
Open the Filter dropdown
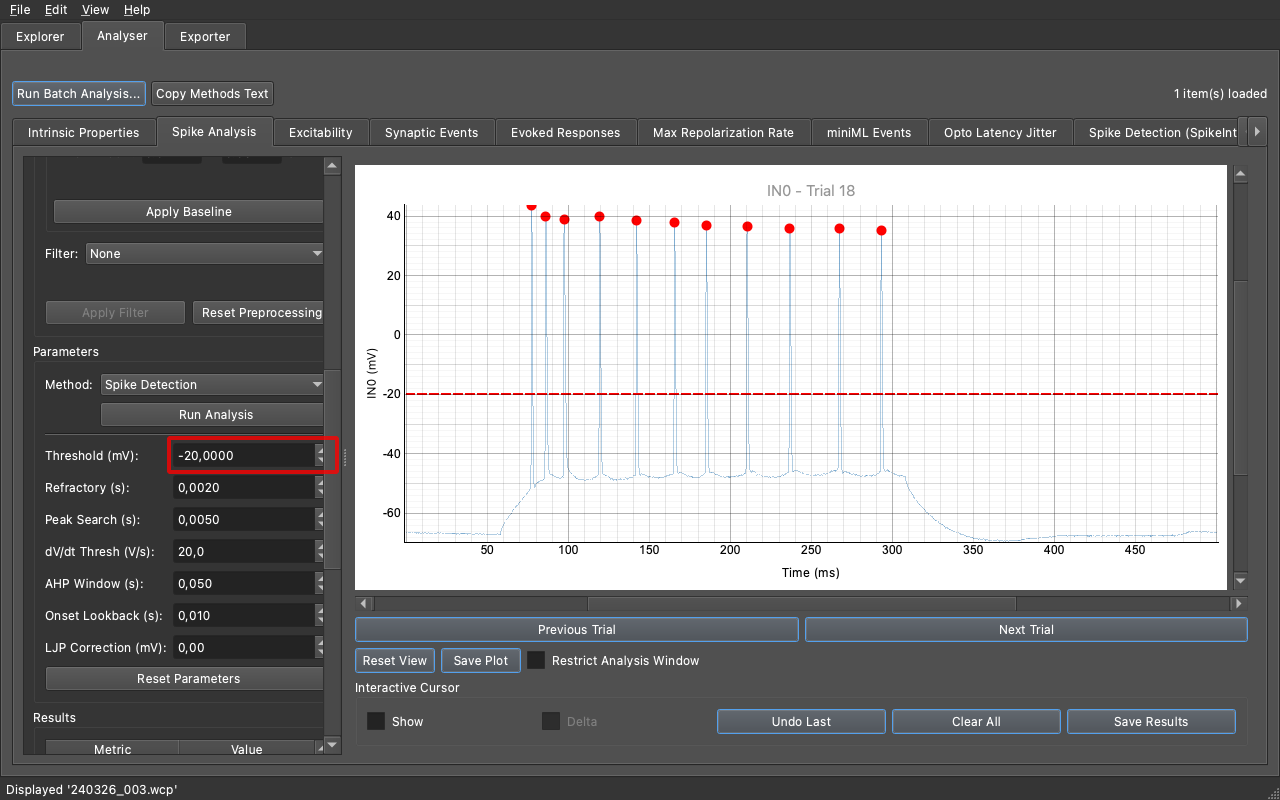[205, 254]
